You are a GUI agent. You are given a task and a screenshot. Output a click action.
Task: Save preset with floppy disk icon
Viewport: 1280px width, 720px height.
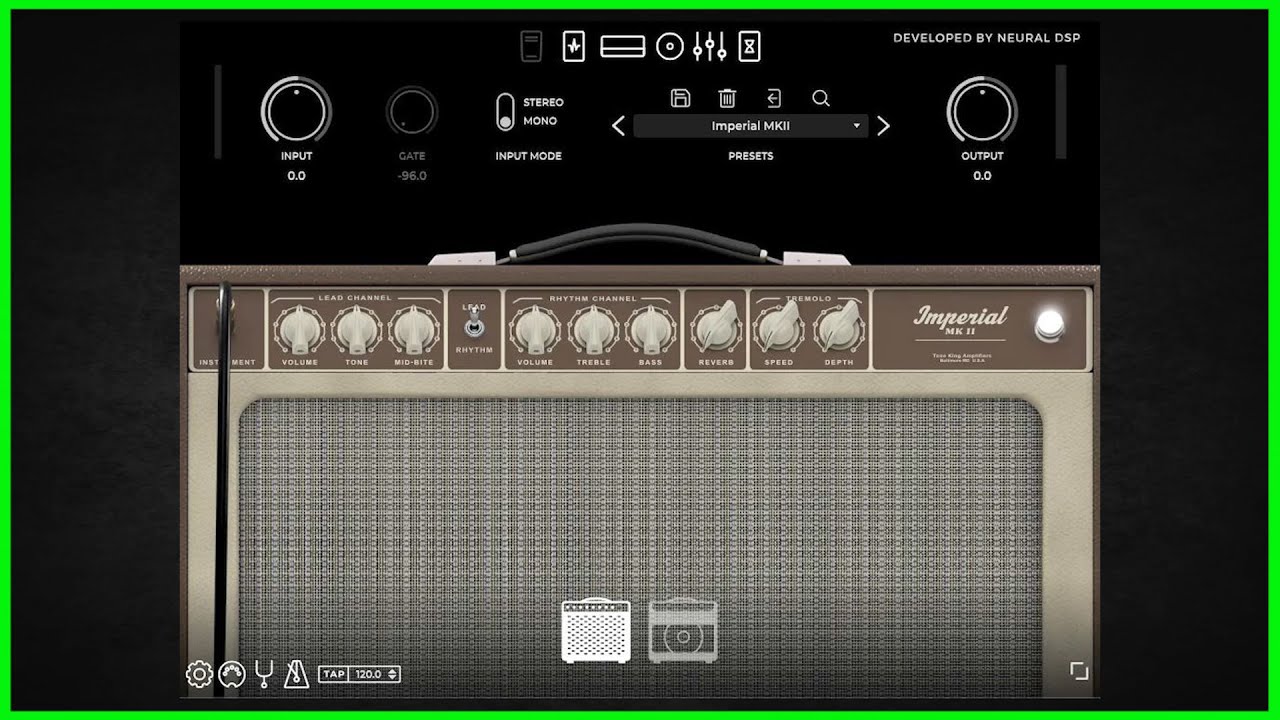point(681,98)
